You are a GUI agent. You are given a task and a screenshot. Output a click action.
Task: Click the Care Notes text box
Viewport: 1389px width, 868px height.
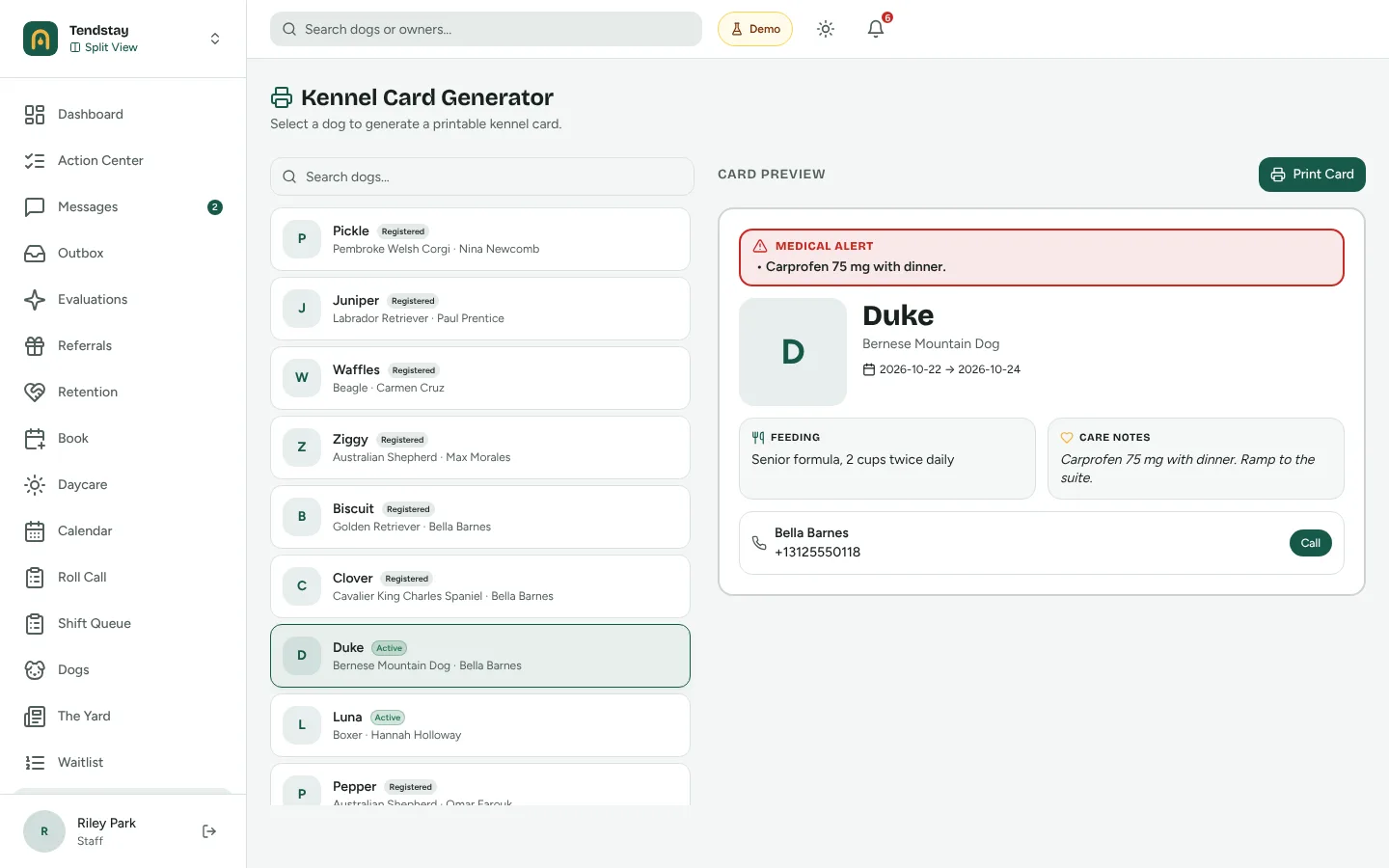[1196, 459]
